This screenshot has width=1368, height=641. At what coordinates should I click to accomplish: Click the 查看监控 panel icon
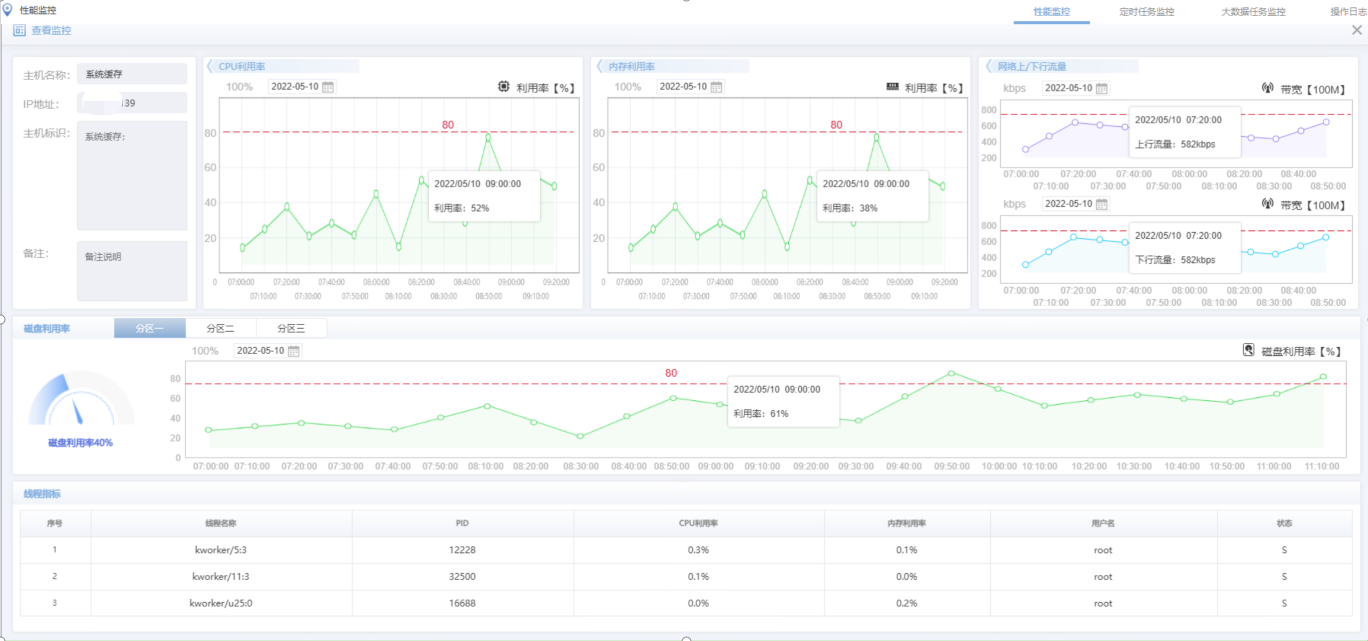tap(19, 31)
